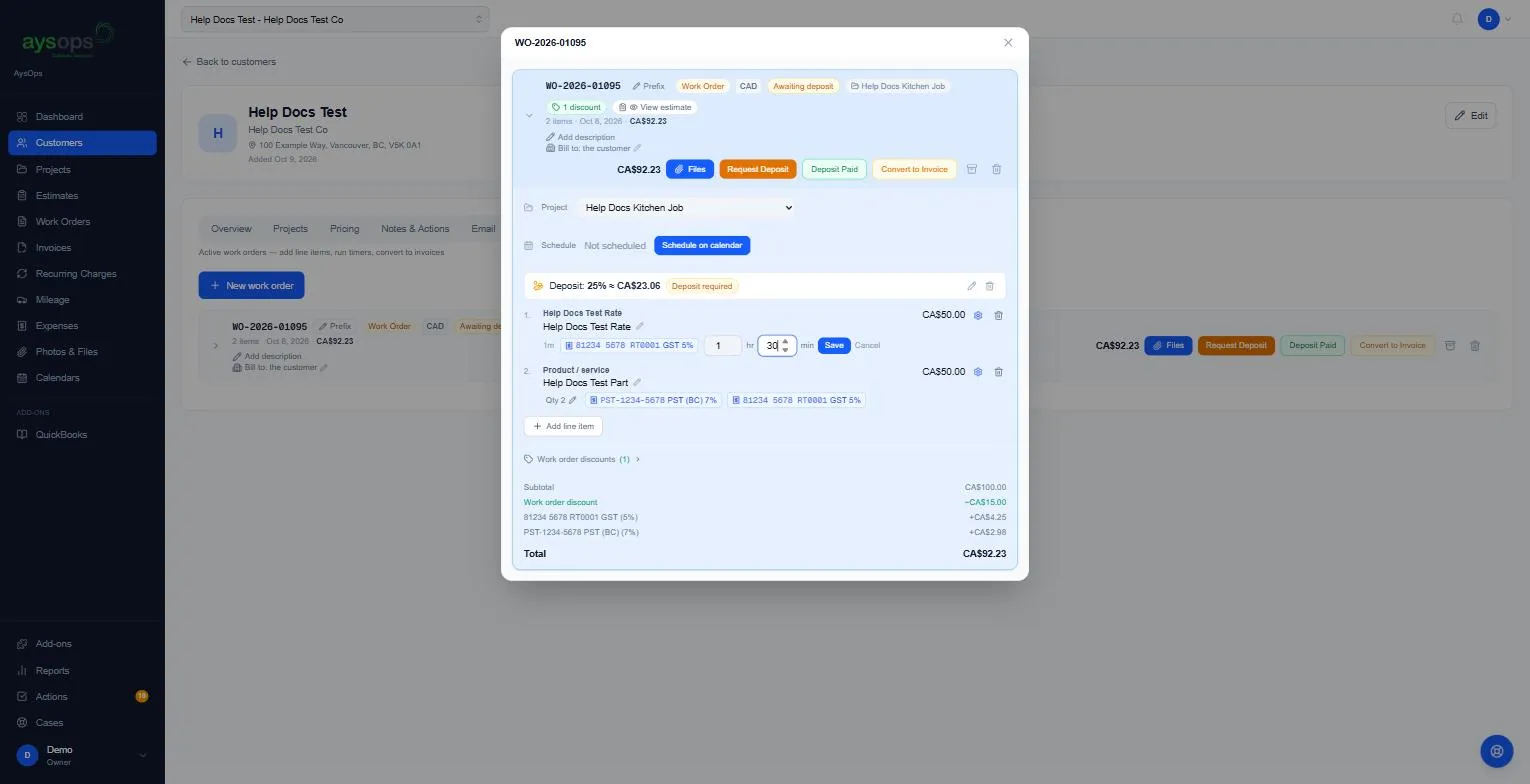Open the Project dropdown Help Docs Kitchen Job
The width and height of the screenshot is (1530, 784).
tap(687, 208)
